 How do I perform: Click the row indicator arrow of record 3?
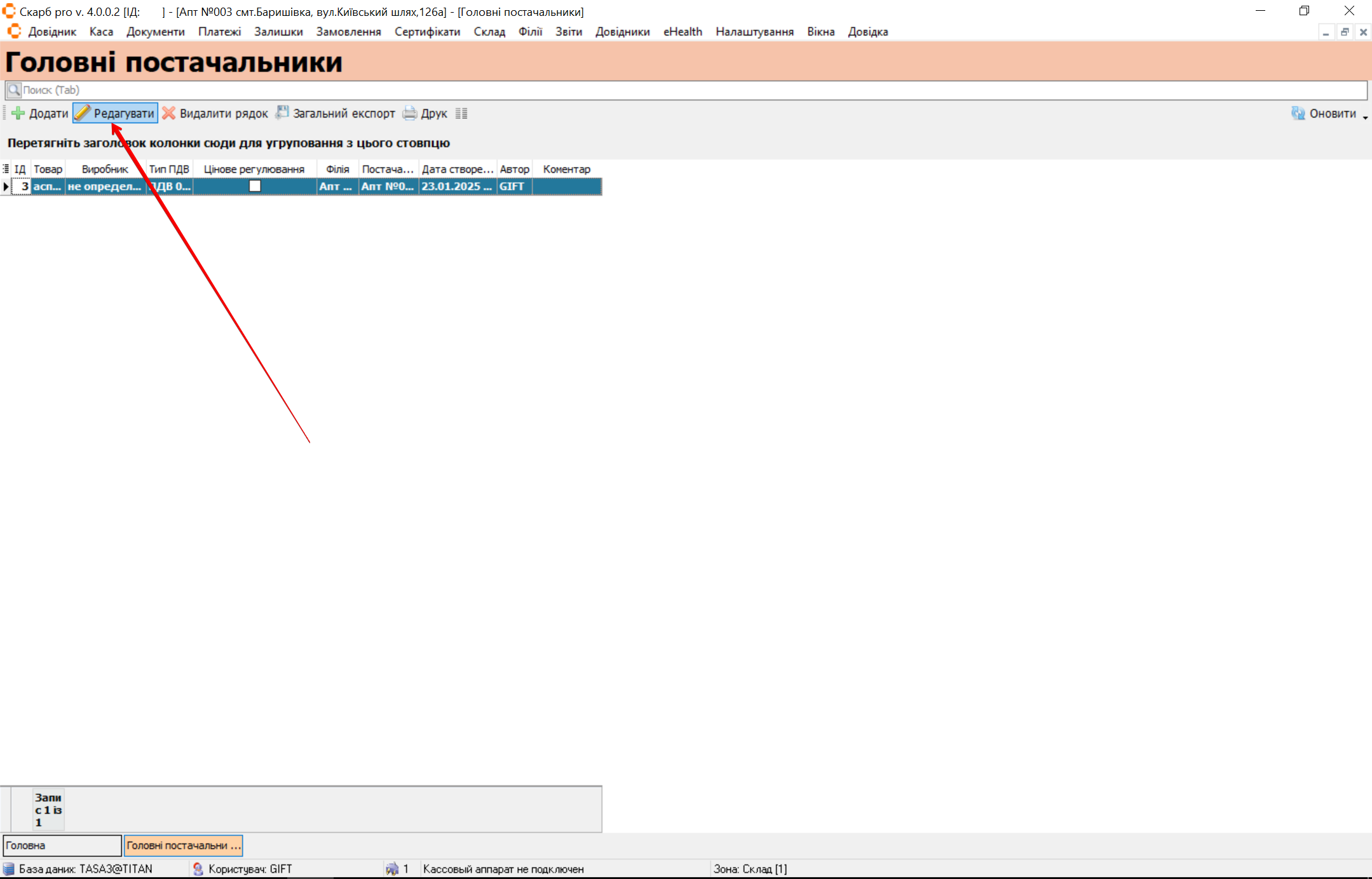(6, 186)
